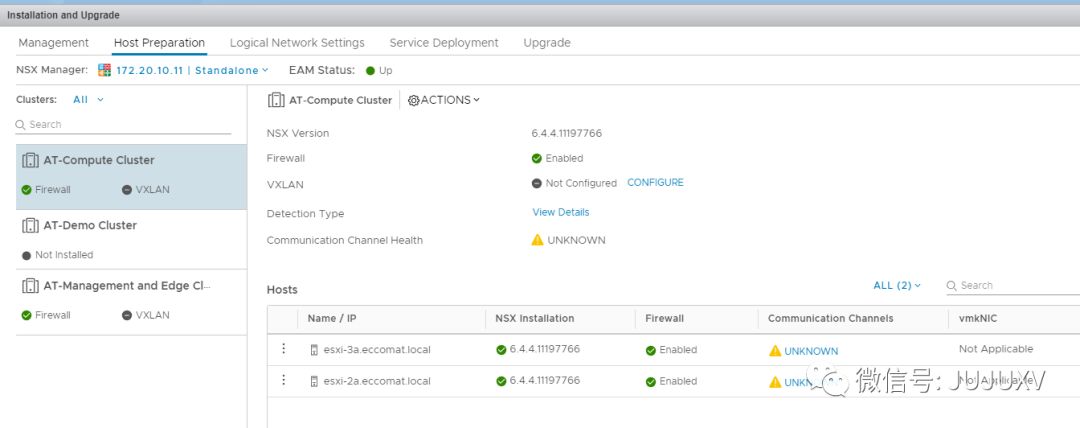This screenshot has height=428, width=1080.
Task: Click the esxi-3a host icon
Action: click(x=314, y=350)
